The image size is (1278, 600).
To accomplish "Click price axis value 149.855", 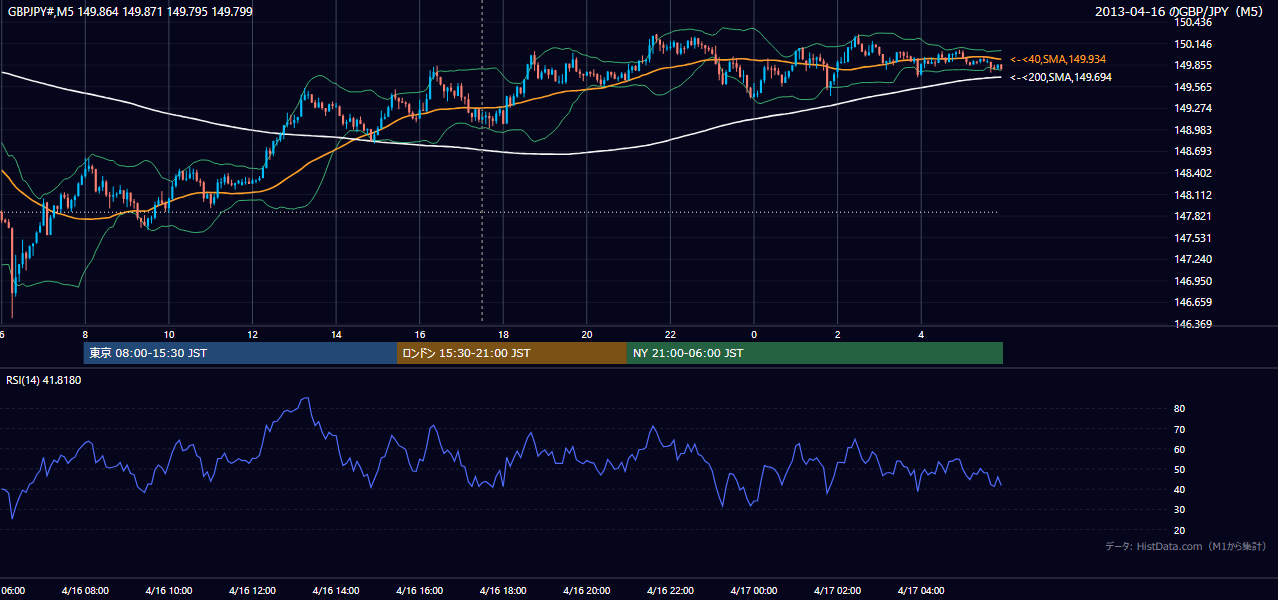I will [1194, 66].
